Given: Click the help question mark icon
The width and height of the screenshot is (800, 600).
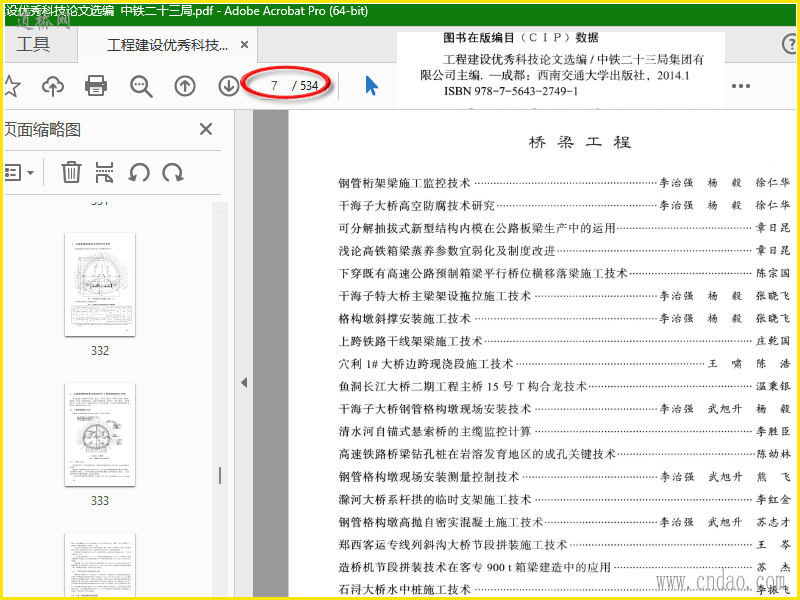Looking at the screenshot, I should tap(790, 44).
